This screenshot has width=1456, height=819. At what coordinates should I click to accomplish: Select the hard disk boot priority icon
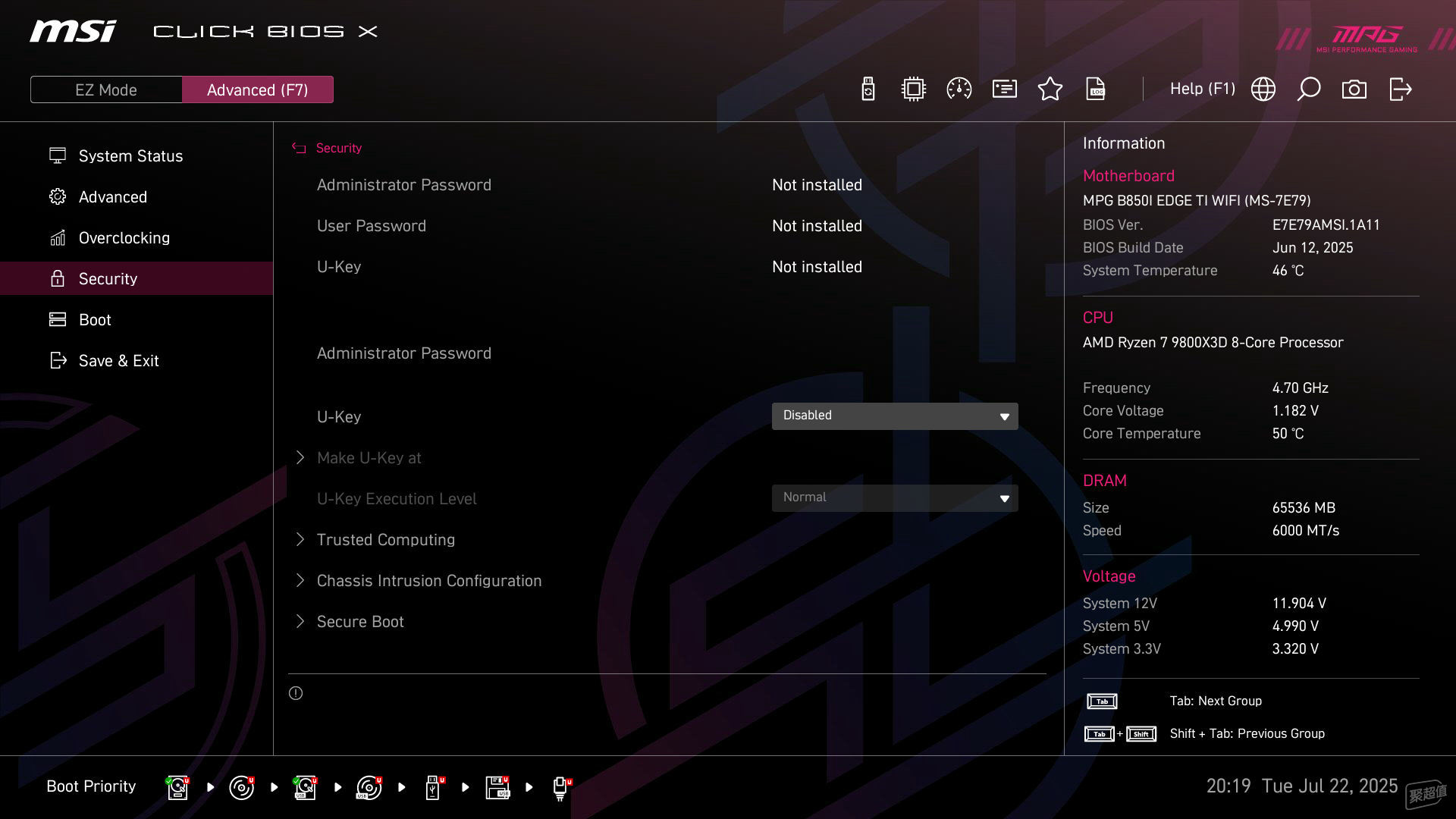pyautogui.click(x=177, y=787)
